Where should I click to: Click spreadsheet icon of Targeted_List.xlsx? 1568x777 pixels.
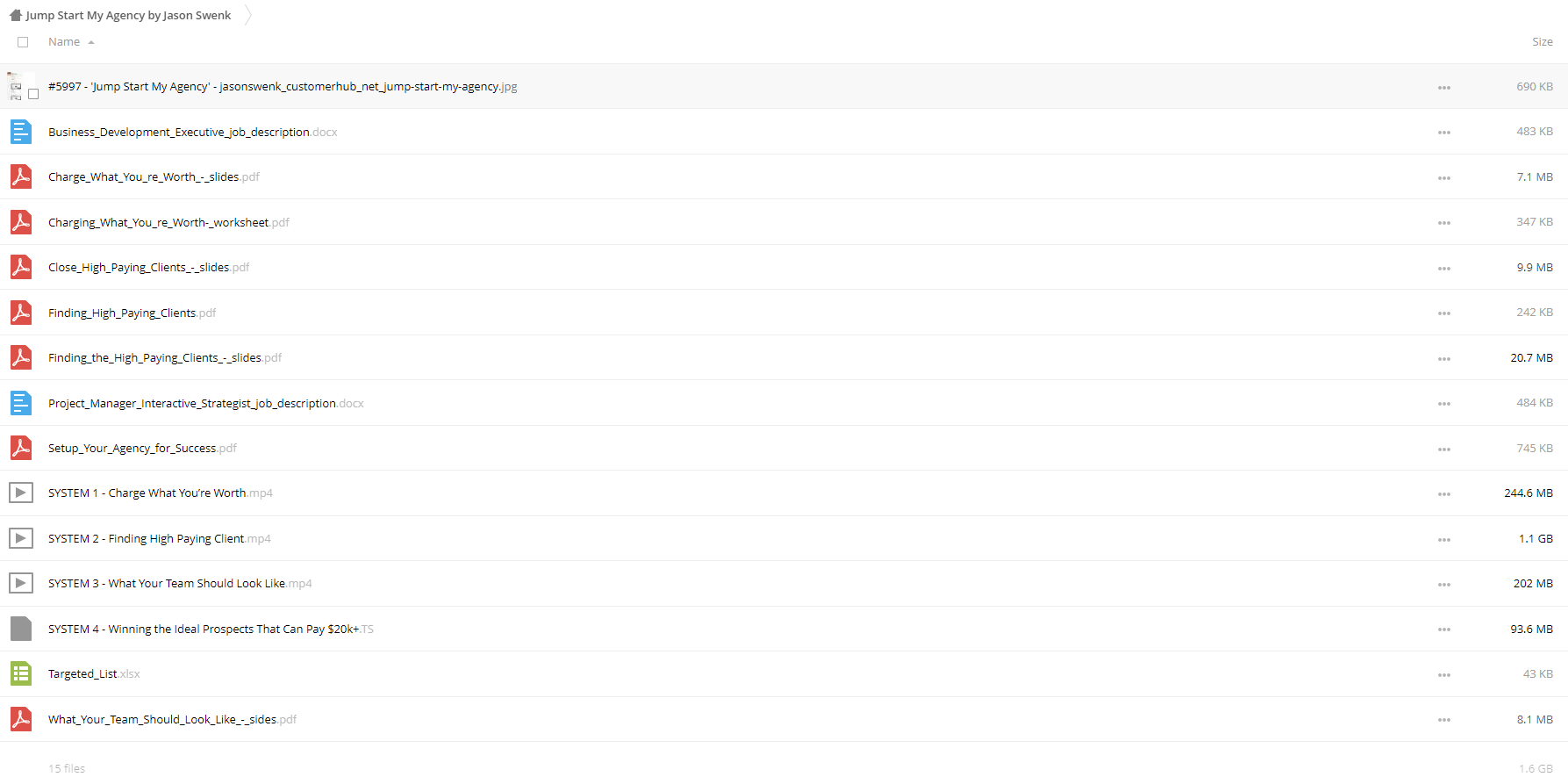tap(21, 673)
